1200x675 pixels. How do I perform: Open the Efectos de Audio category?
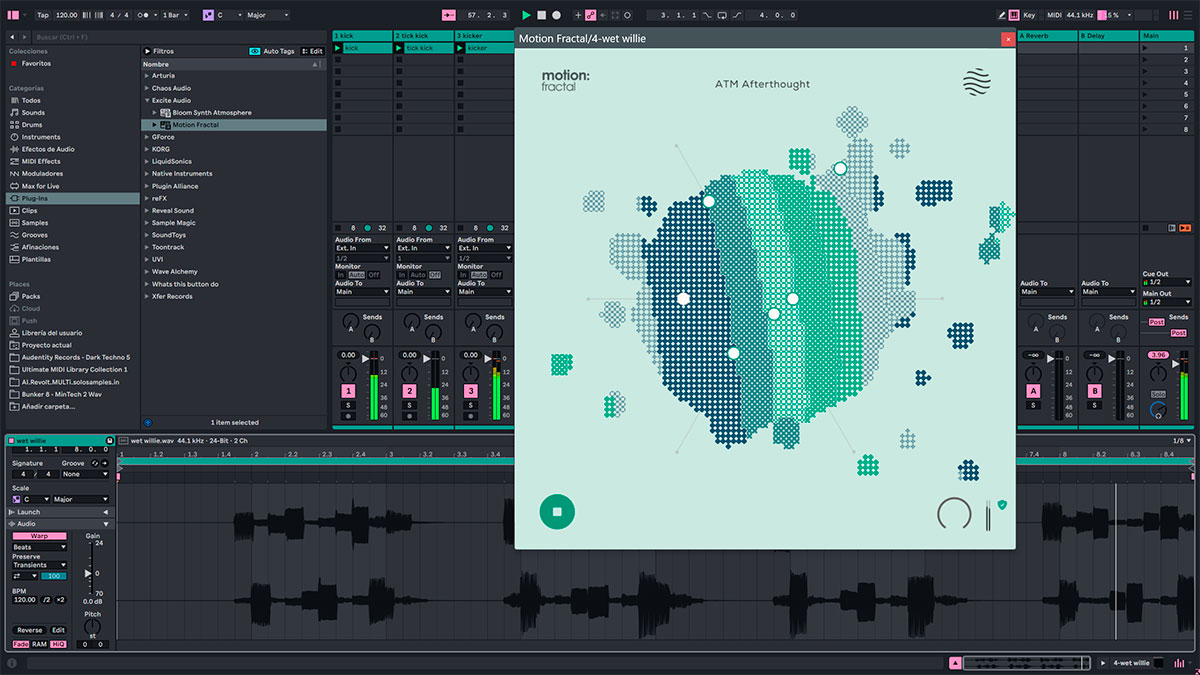click(x=47, y=149)
